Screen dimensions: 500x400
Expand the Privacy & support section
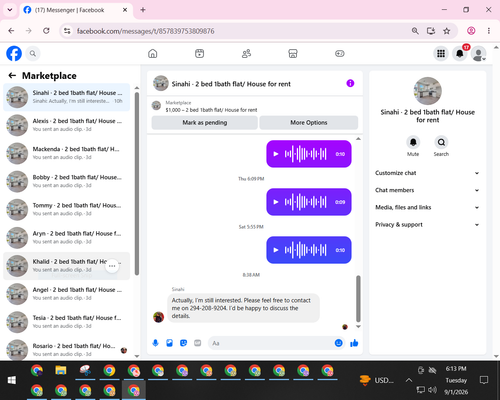pyautogui.click(x=427, y=225)
